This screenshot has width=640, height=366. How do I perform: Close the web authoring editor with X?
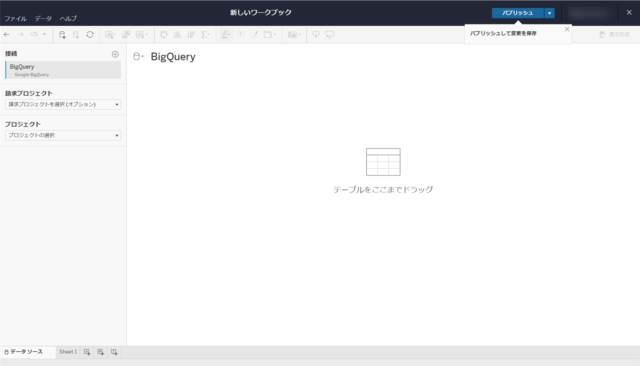629,13
